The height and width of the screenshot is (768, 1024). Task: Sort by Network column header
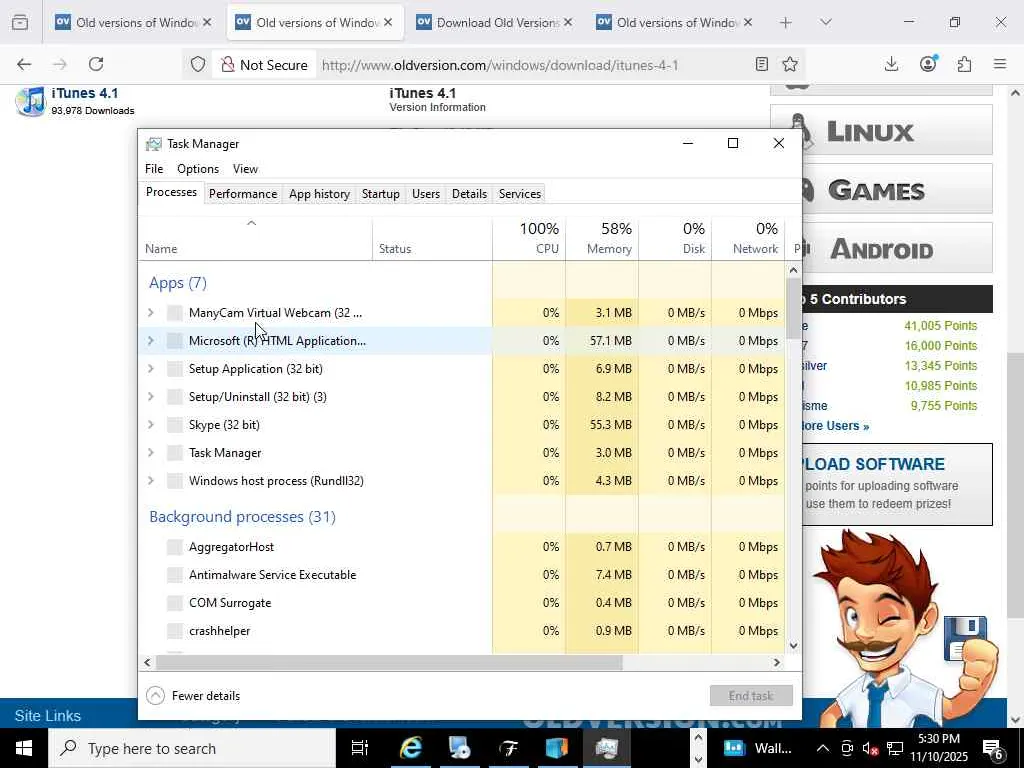pos(748,238)
